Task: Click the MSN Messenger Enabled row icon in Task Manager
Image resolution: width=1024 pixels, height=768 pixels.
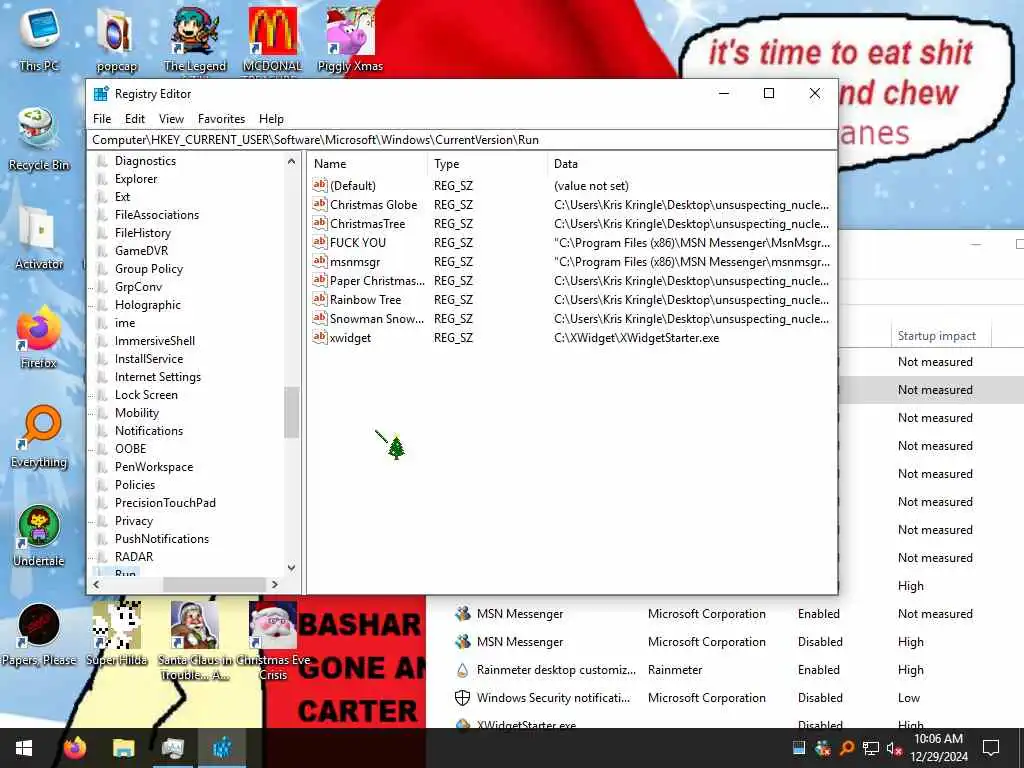Action: click(x=462, y=614)
